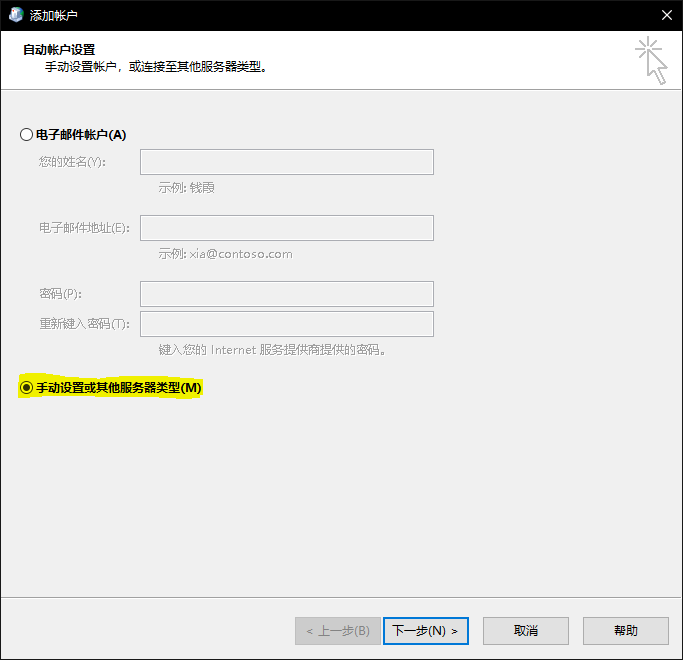Screen dimensions: 683x660
Task: Click the 重新键入密码(T) input field
Action: [x=287, y=324]
